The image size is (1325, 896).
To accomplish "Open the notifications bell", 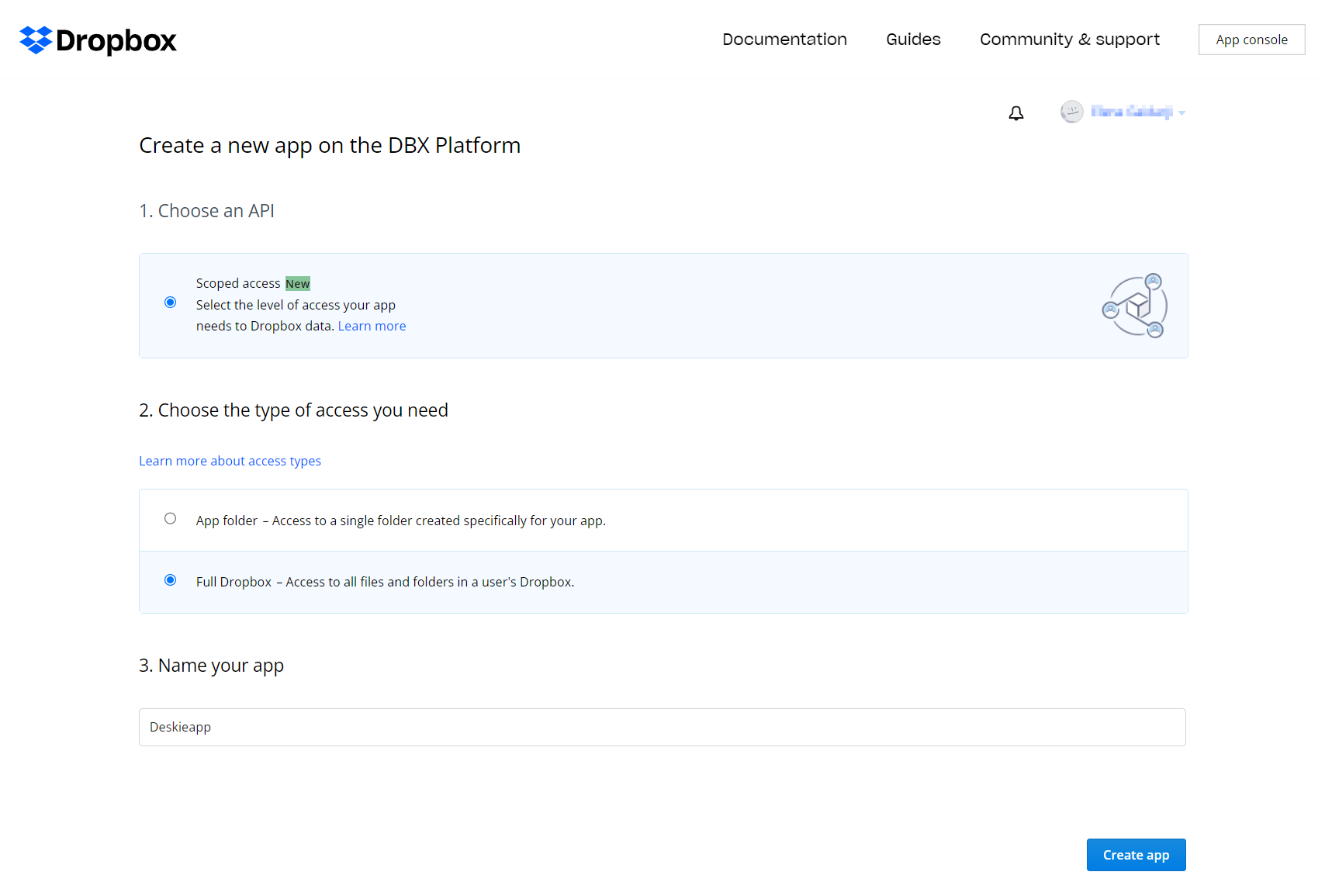I will point(1016,113).
